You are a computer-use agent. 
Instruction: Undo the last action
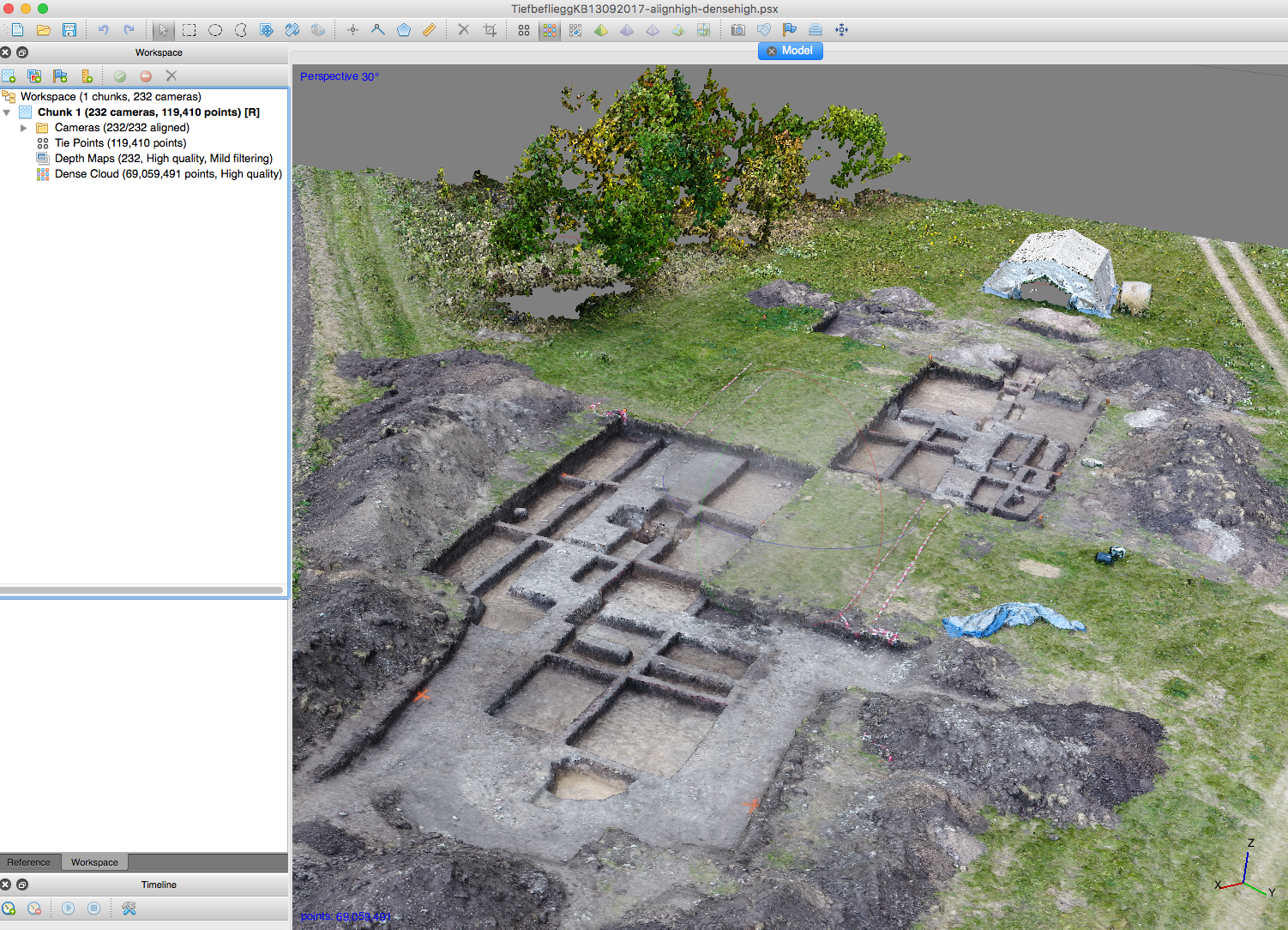[x=103, y=30]
